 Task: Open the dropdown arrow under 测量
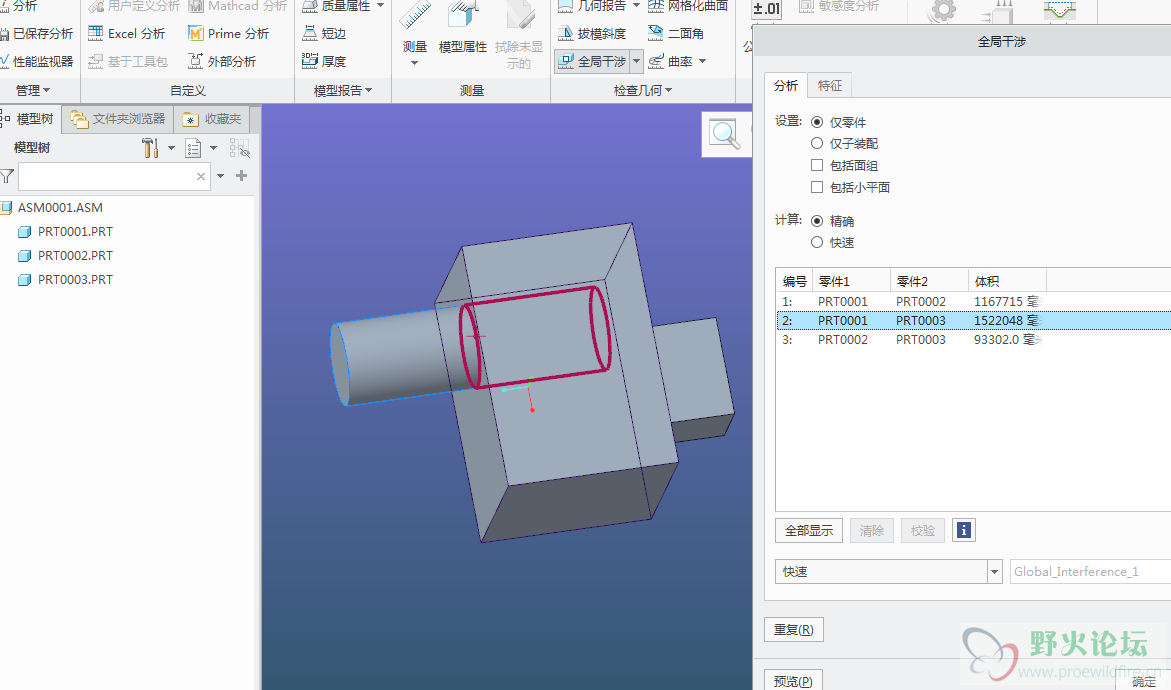tap(414, 63)
